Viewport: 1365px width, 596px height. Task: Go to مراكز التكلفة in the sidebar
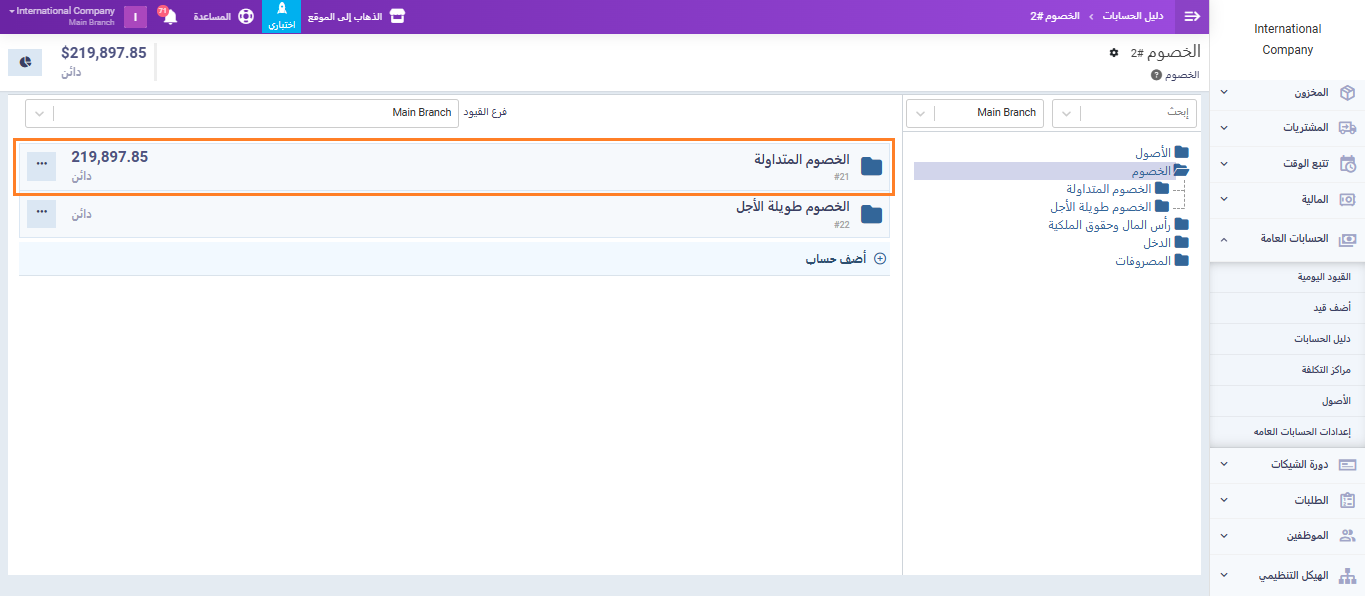1326,370
